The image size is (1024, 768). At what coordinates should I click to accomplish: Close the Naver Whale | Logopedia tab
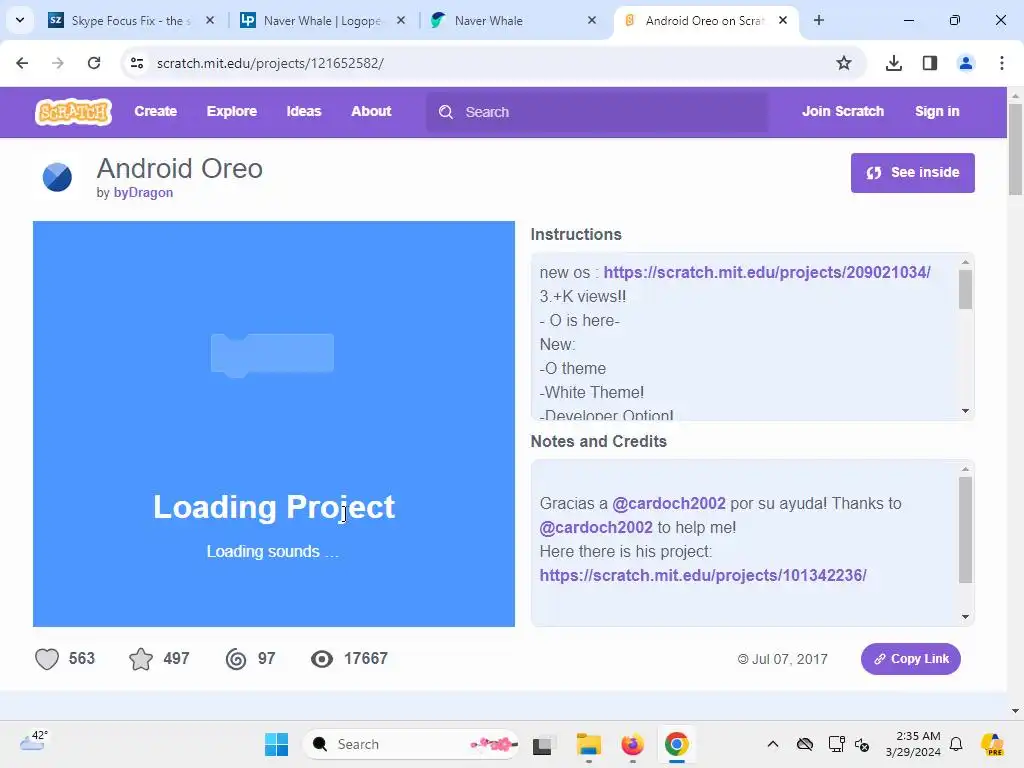[401, 20]
